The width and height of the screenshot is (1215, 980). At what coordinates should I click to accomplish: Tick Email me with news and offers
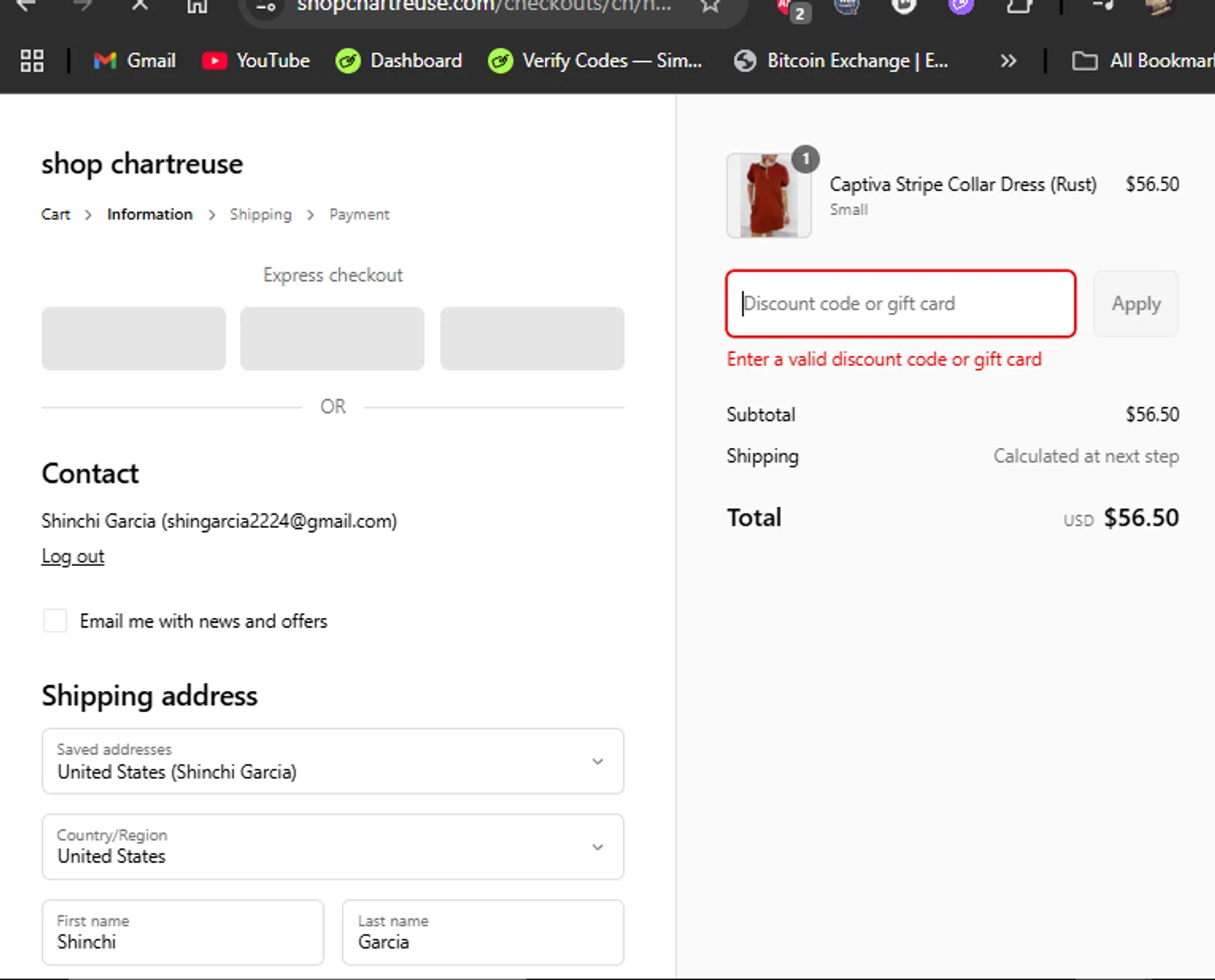[x=55, y=621]
